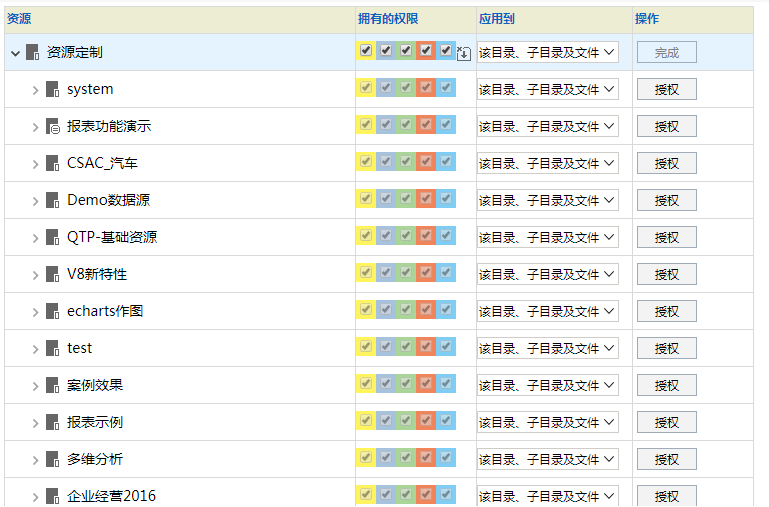Click the folder icon beside V8新特性
Viewport: 769px width, 507px height.
52,274
